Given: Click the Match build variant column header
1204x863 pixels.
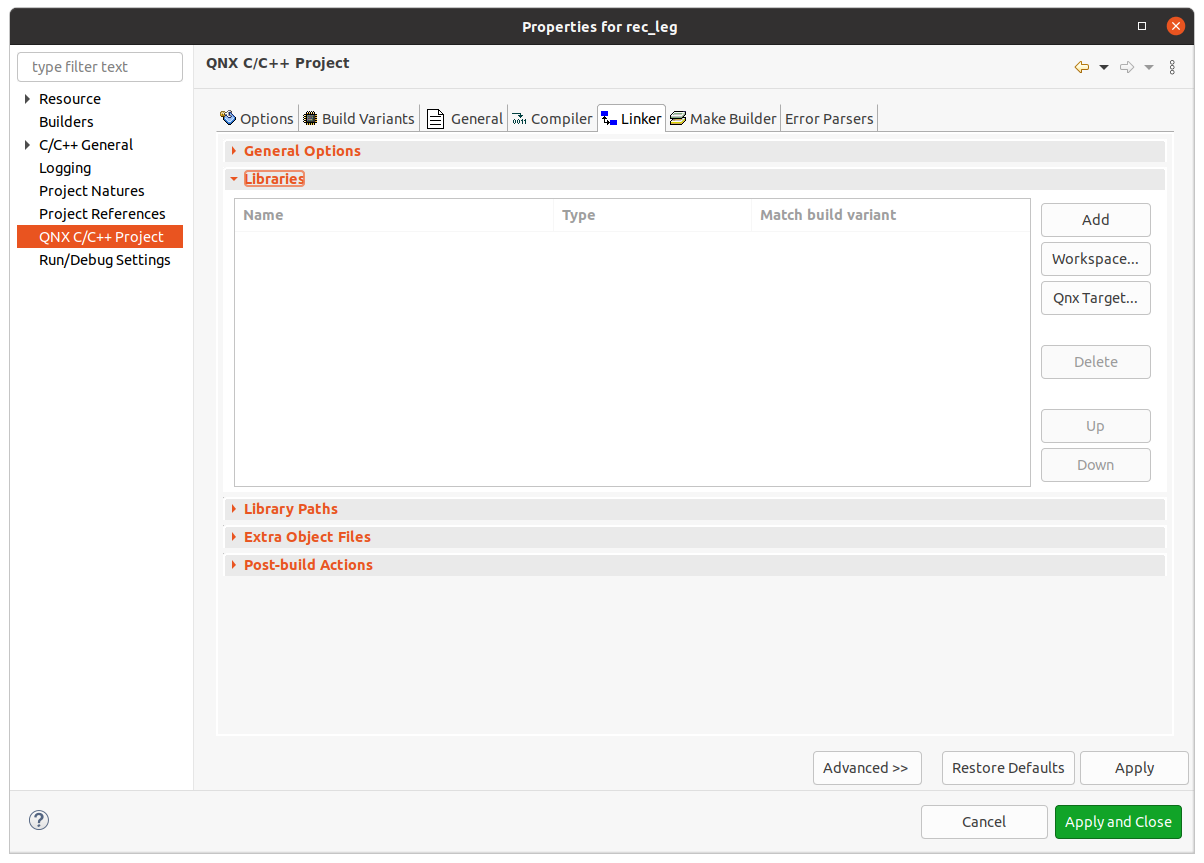Looking at the screenshot, I should [x=890, y=215].
